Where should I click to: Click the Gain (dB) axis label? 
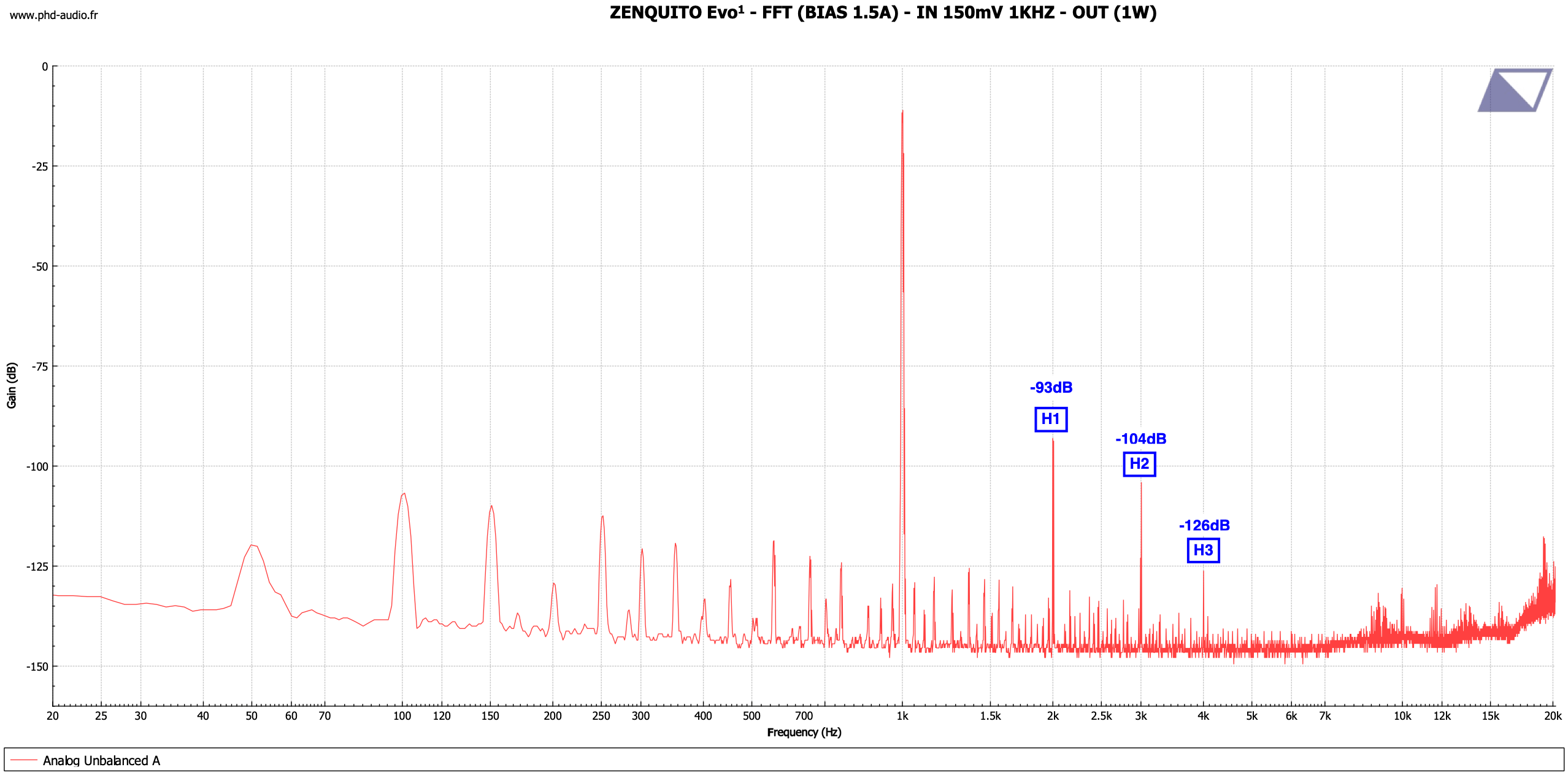pos(12,385)
